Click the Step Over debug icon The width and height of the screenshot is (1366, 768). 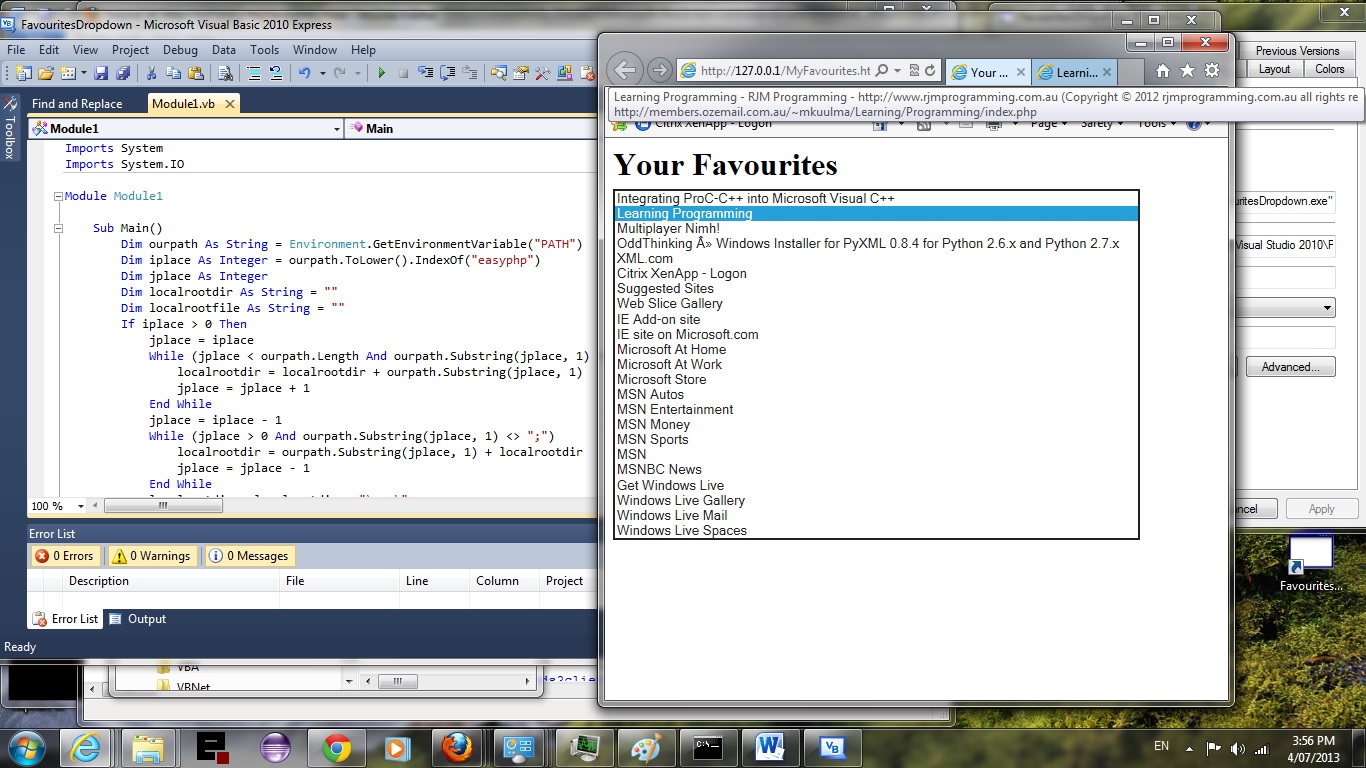click(x=447, y=73)
